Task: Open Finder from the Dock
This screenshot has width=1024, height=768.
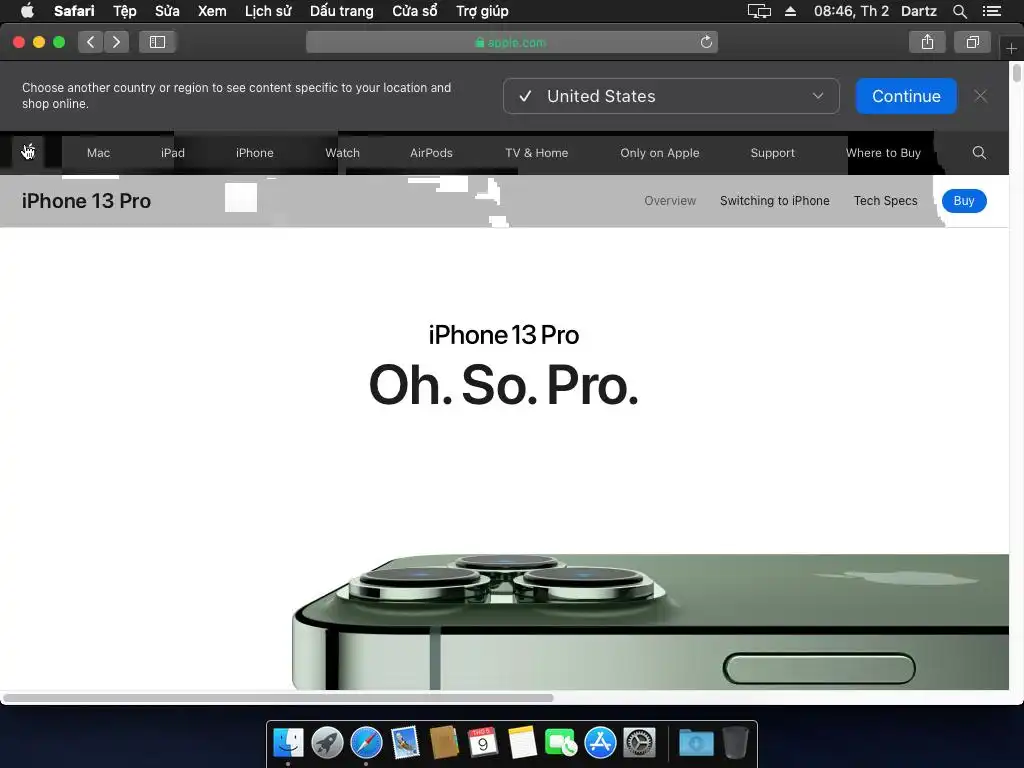Action: (x=288, y=743)
